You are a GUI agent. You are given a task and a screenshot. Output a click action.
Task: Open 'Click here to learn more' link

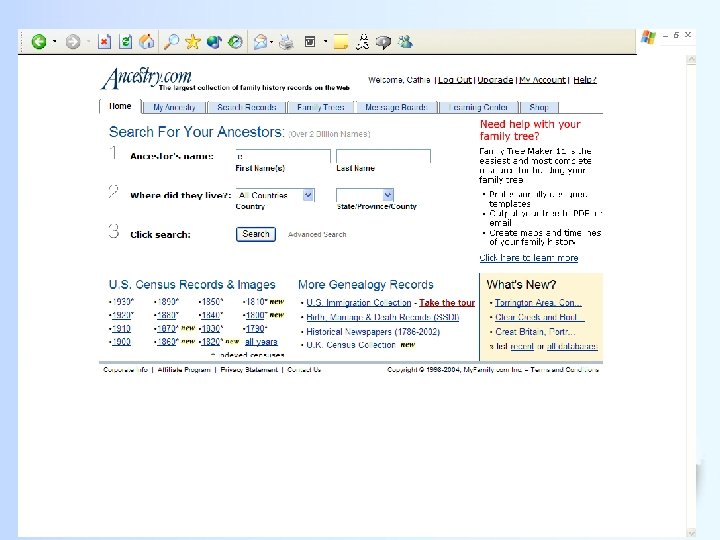coord(529,258)
